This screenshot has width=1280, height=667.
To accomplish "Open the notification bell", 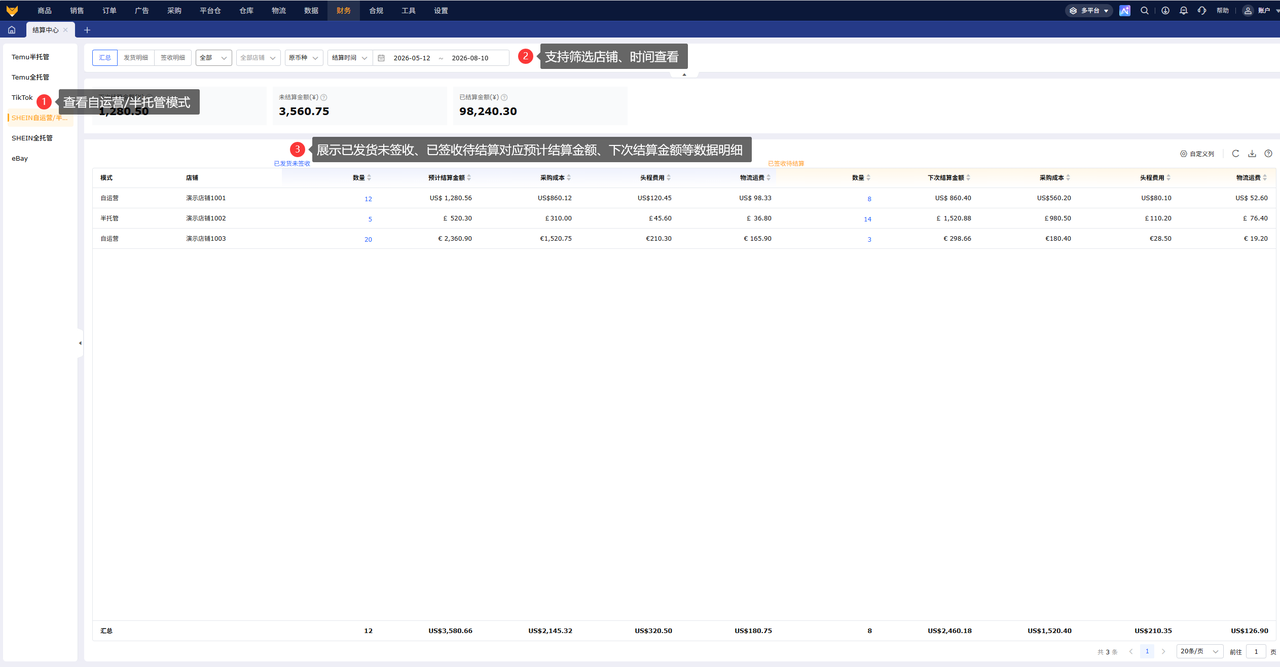I will coord(1183,10).
